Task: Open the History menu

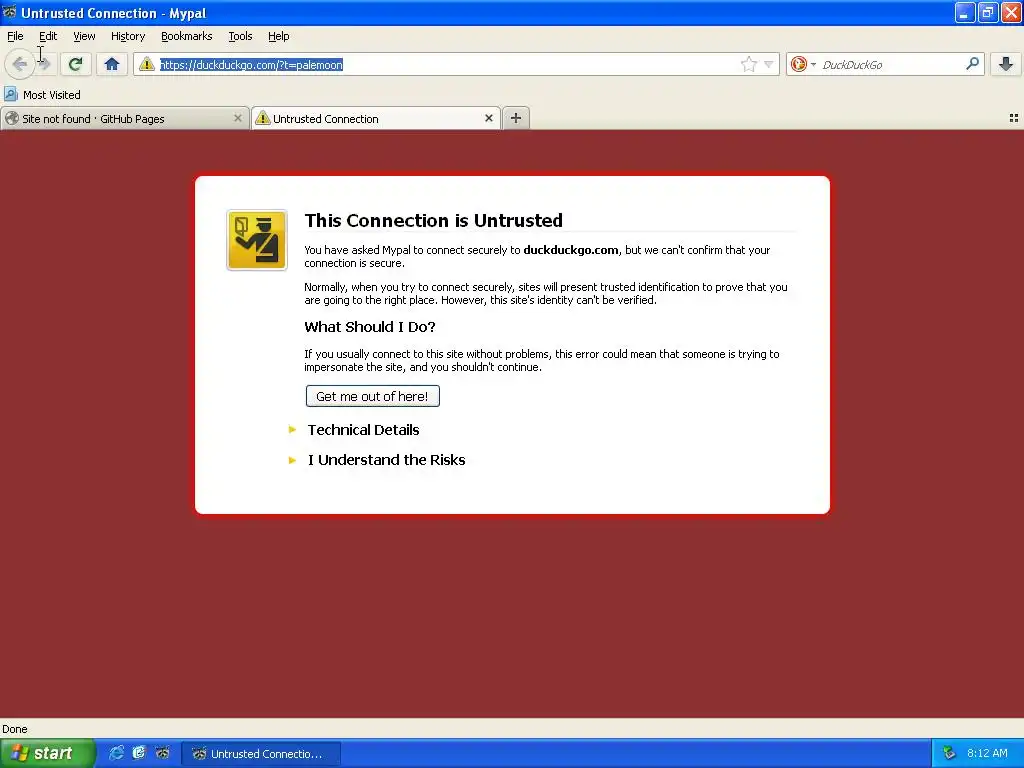Action: tap(128, 36)
